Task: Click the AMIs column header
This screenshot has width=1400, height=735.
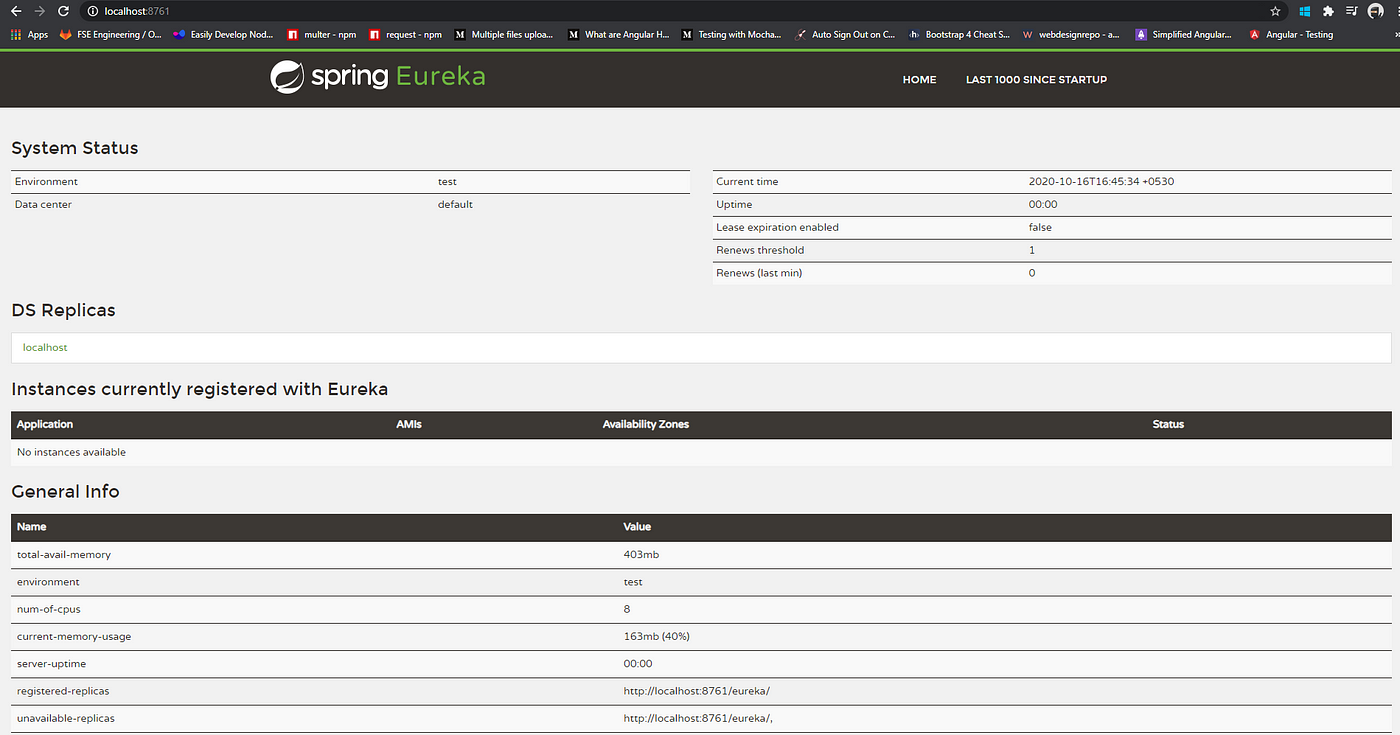Action: 409,424
